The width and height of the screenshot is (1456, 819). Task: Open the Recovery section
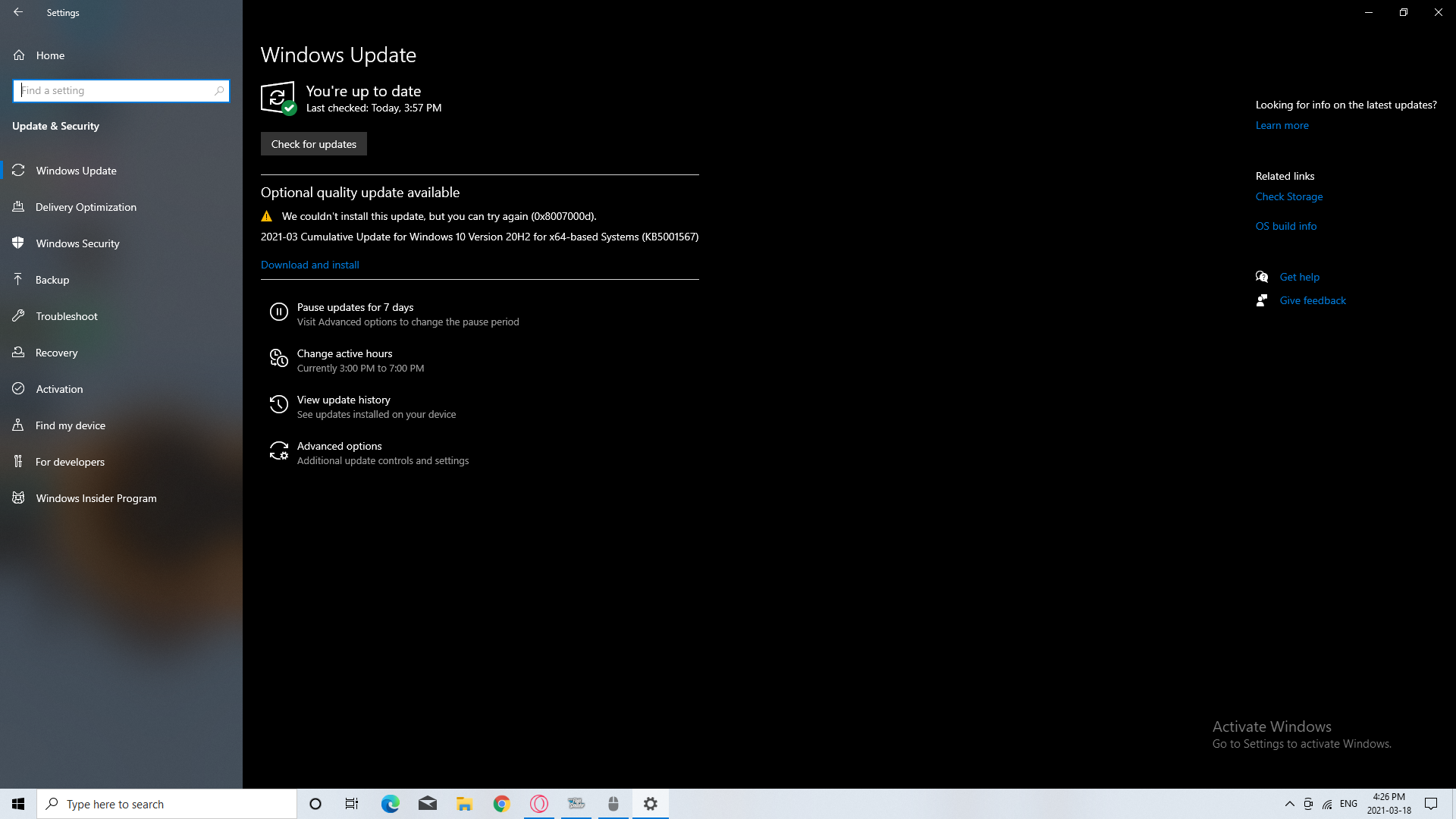click(121, 353)
